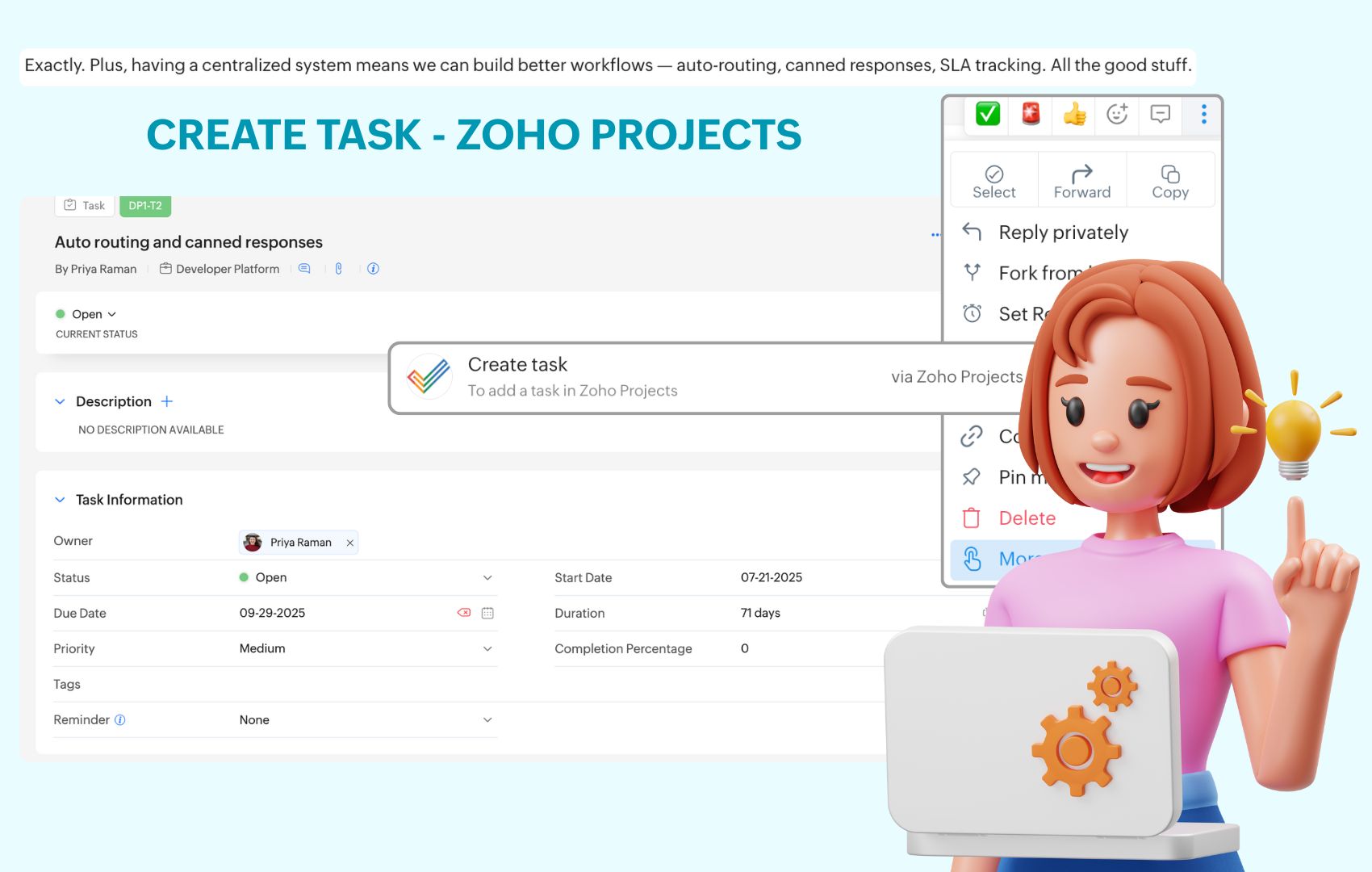Open the add reaction smiley picker
Viewport: 1372px width, 872px height.
point(1117,114)
